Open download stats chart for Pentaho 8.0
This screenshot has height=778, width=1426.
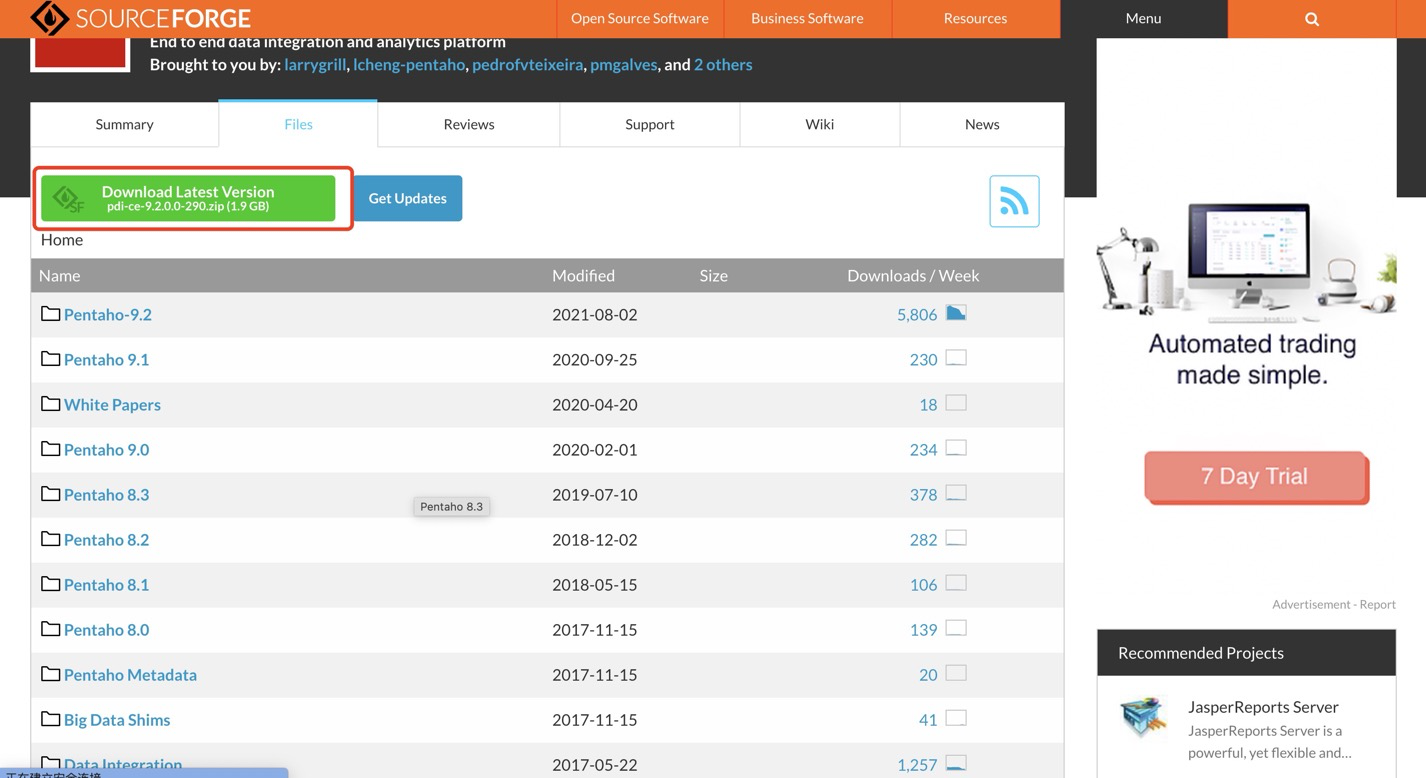[956, 628]
